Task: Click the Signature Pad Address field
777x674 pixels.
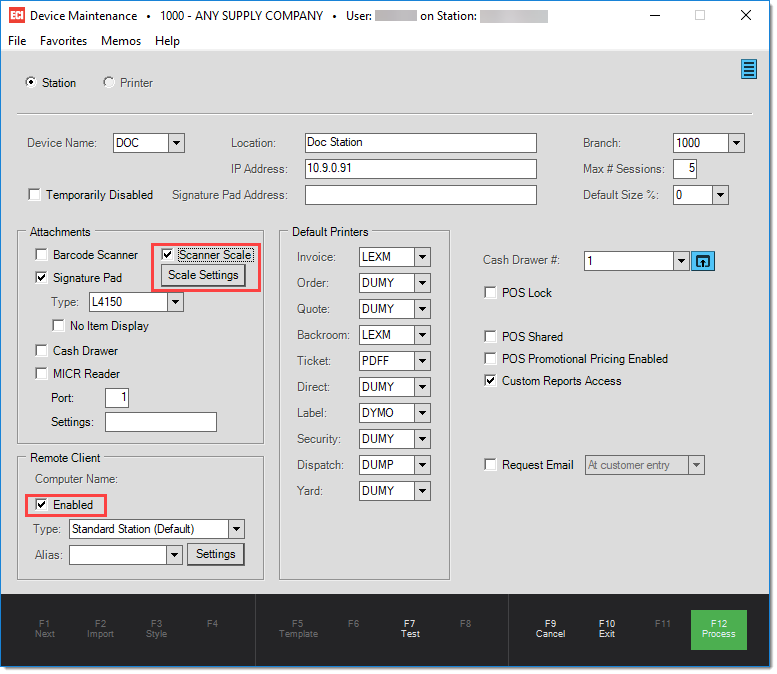Action: point(423,196)
